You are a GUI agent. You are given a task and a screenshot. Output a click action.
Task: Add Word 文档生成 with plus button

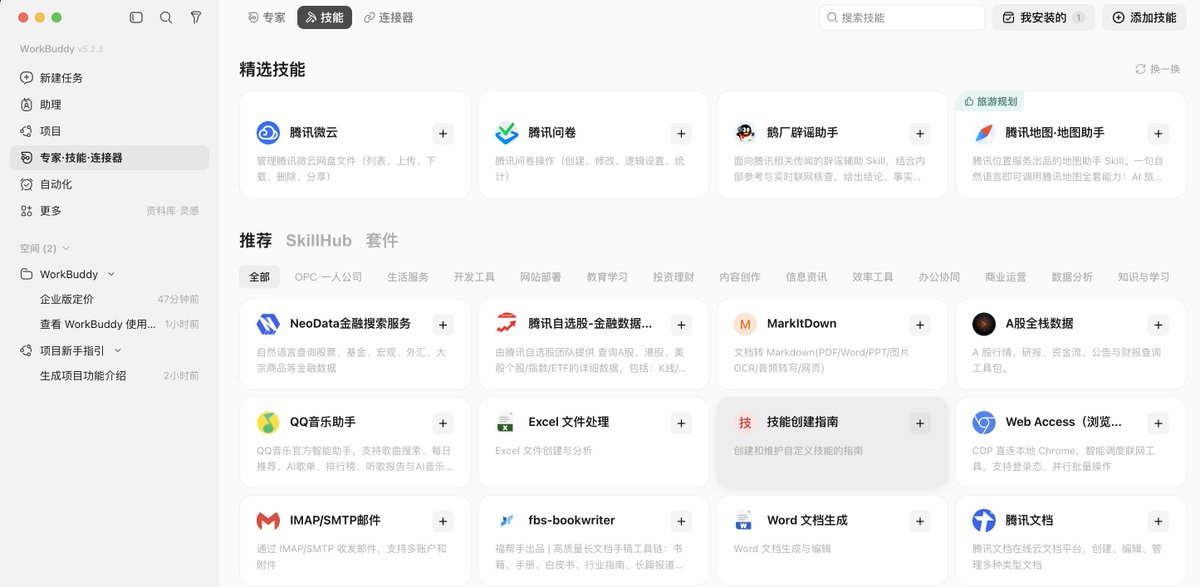coord(919,521)
